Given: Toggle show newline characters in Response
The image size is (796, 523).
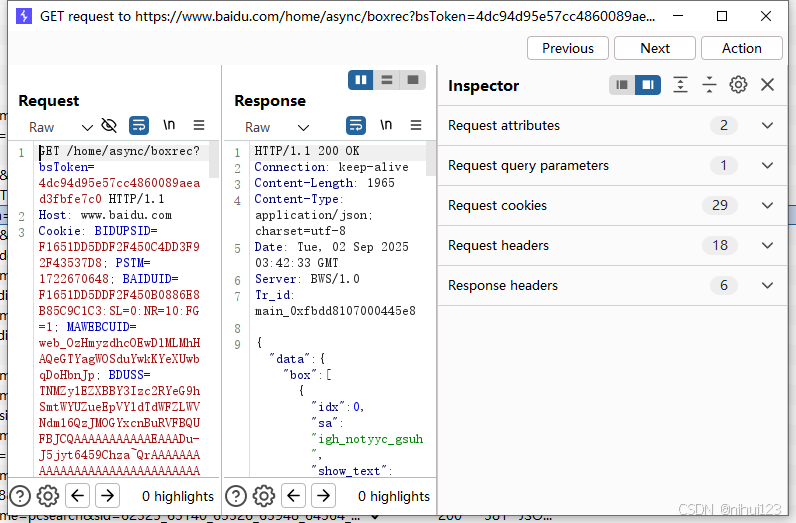Looking at the screenshot, I should (386, 125).
